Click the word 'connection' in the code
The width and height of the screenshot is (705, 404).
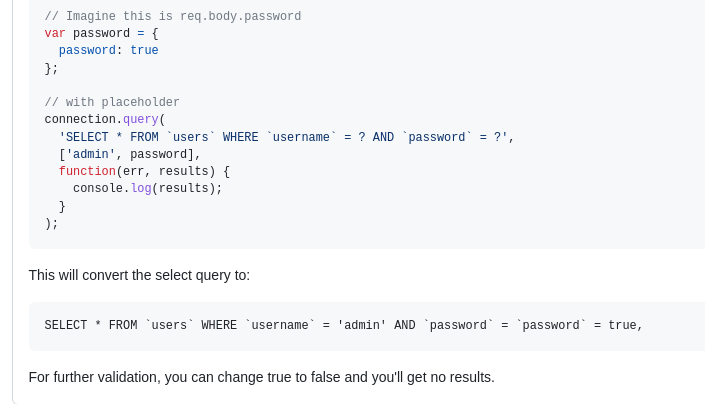pyautogui.click(x=81, y=119)
